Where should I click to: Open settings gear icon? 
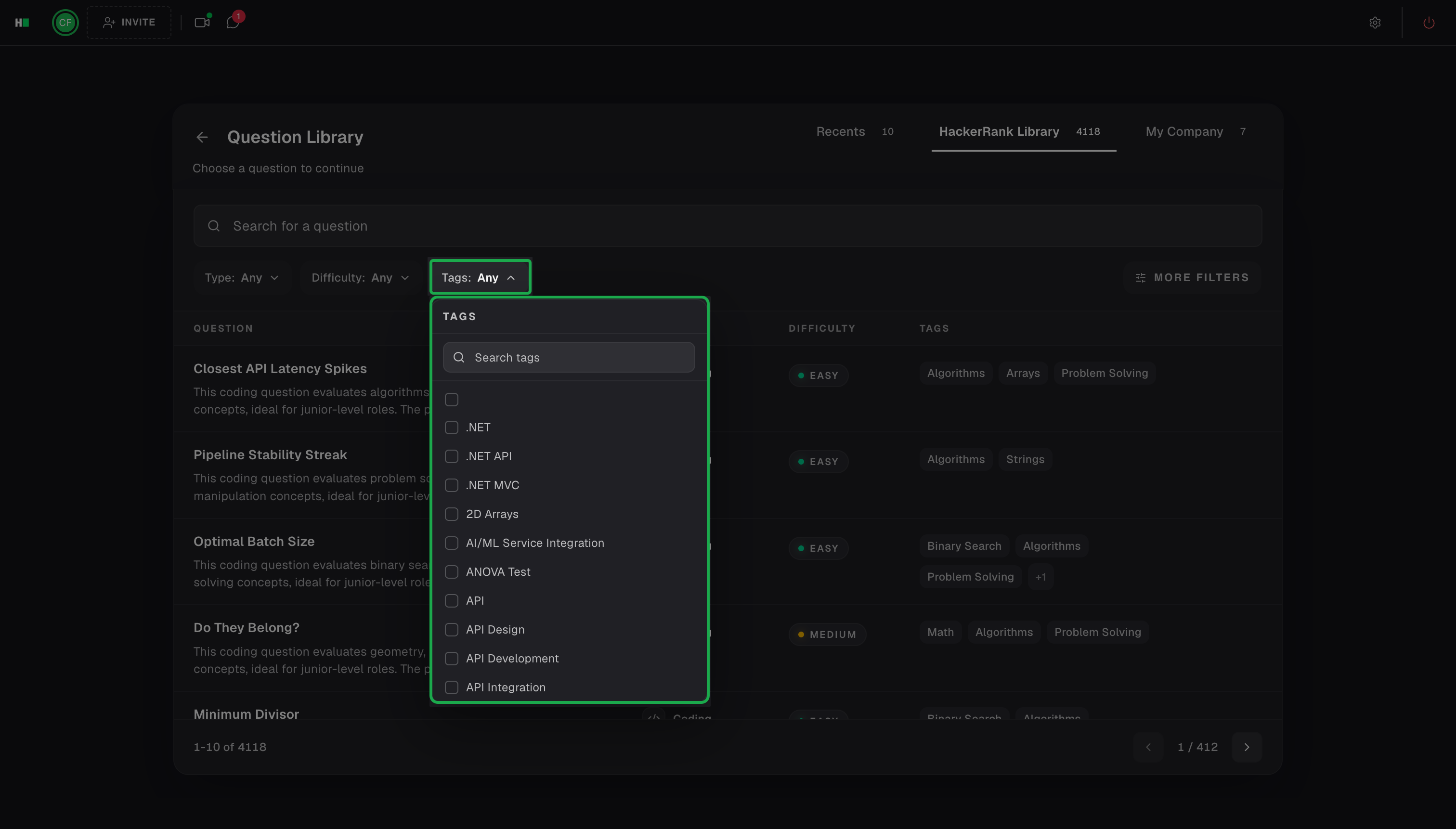(x=1375, y=23)
